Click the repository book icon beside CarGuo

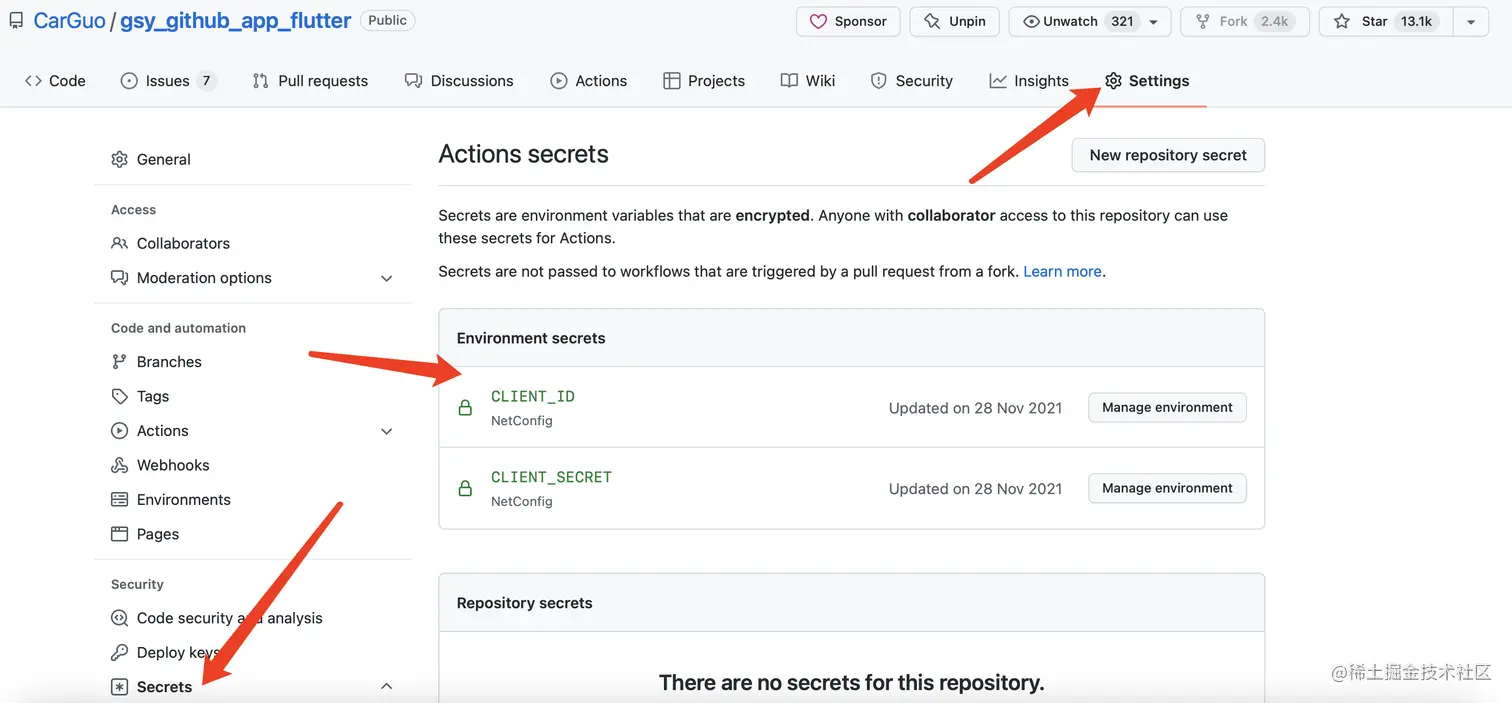point(16,20)
